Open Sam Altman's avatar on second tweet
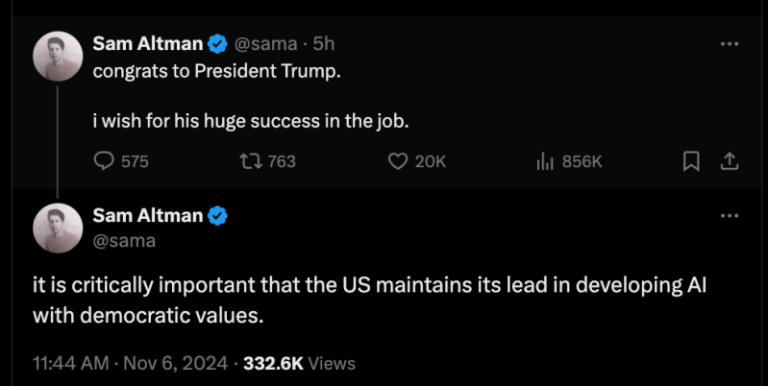The width and height of the screenshot is (768, 386). pos(57,228)
